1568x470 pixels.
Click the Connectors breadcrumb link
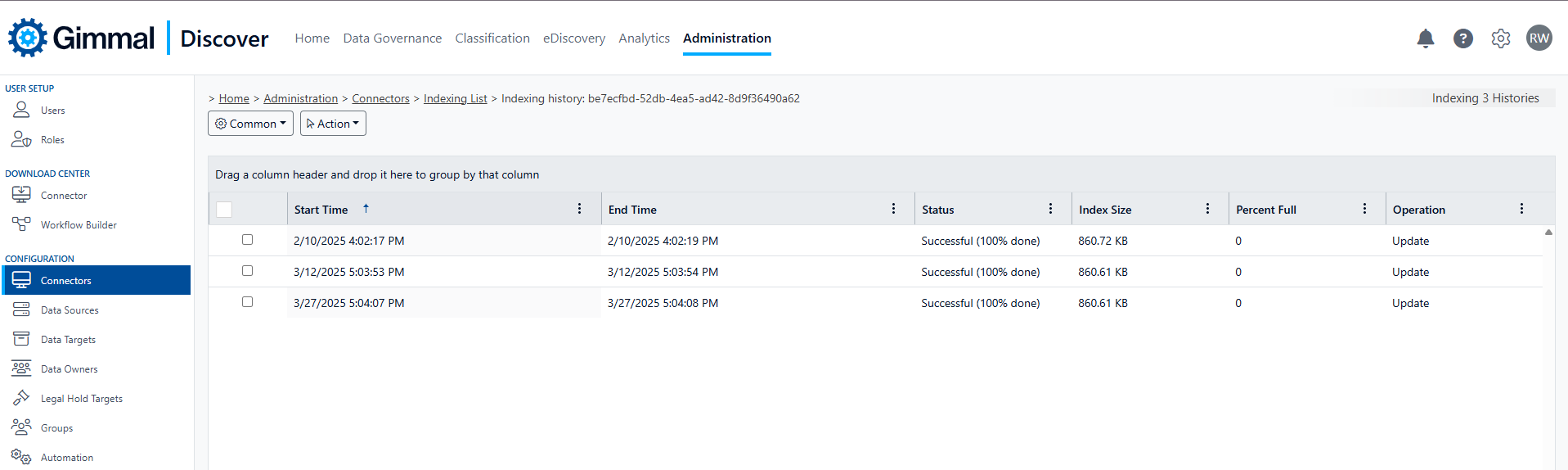click(380, 98)
